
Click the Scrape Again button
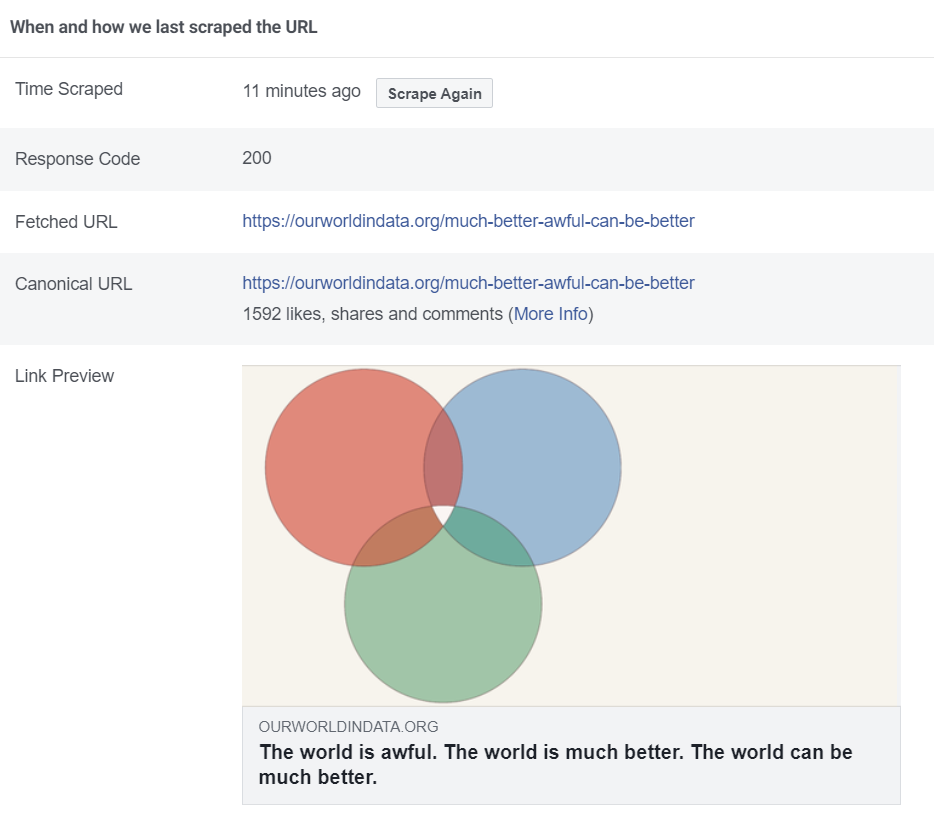pyautogui.click(x=433, y=93)
